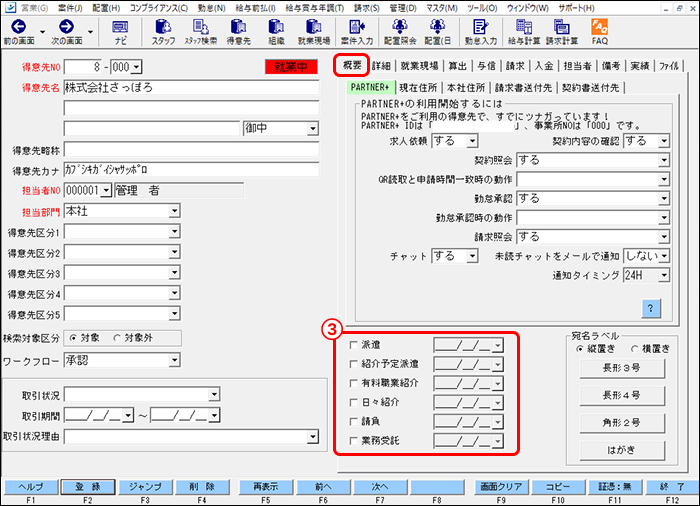Open the 就業現場 toolbar icon
700x506 pixels.
[314, 32]
